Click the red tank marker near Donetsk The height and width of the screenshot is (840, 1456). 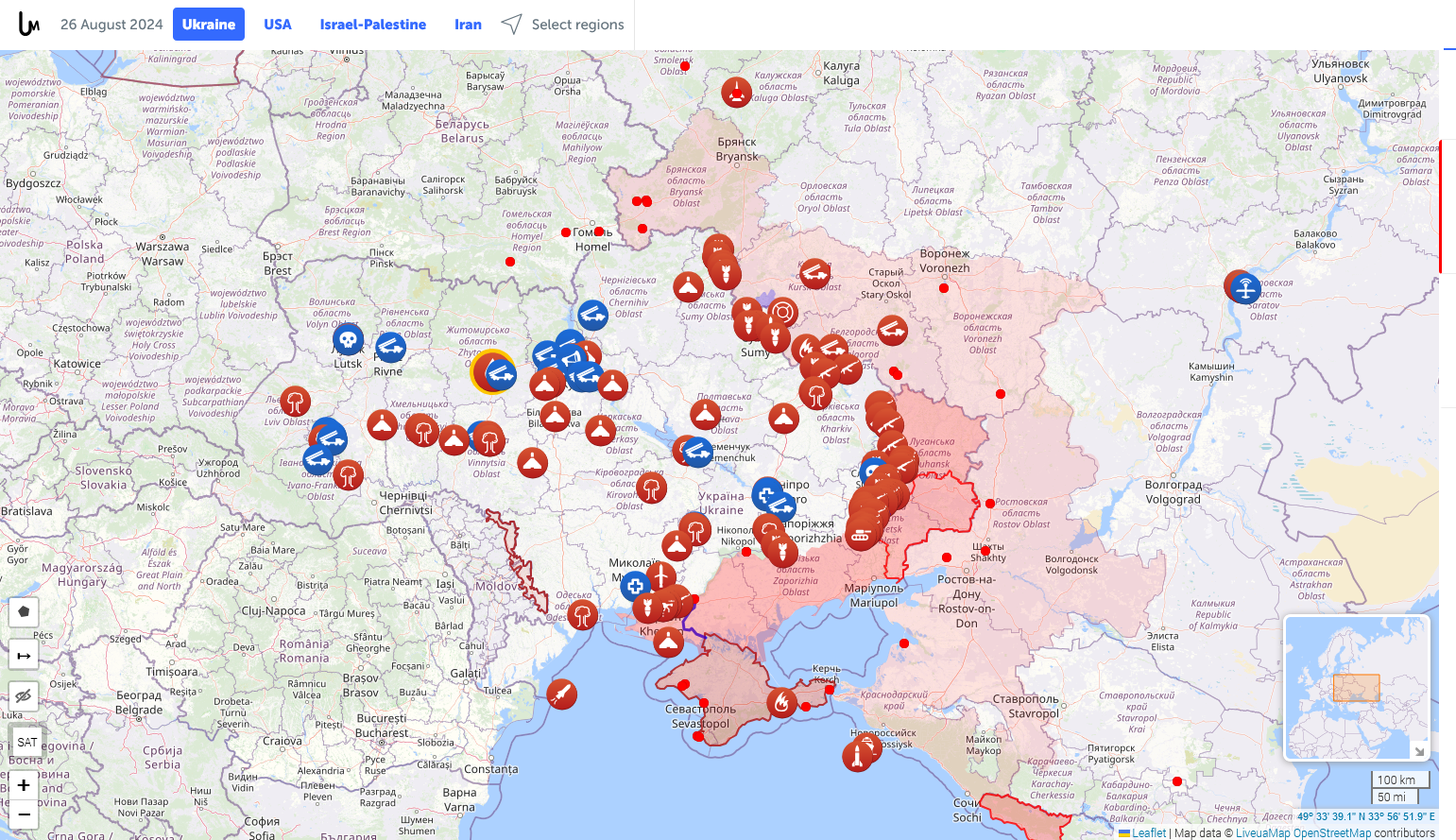[861, 536]
